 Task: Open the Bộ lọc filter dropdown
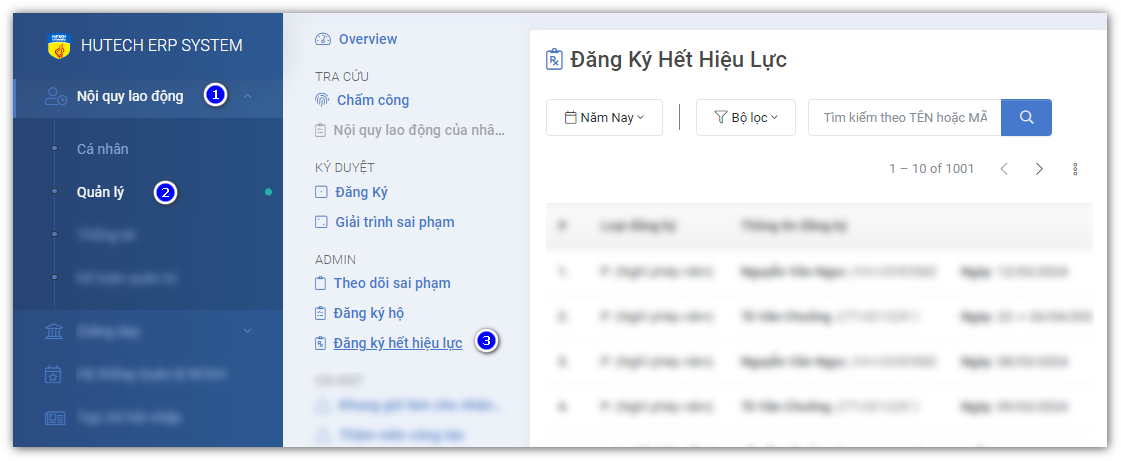[x=745, y=118]
